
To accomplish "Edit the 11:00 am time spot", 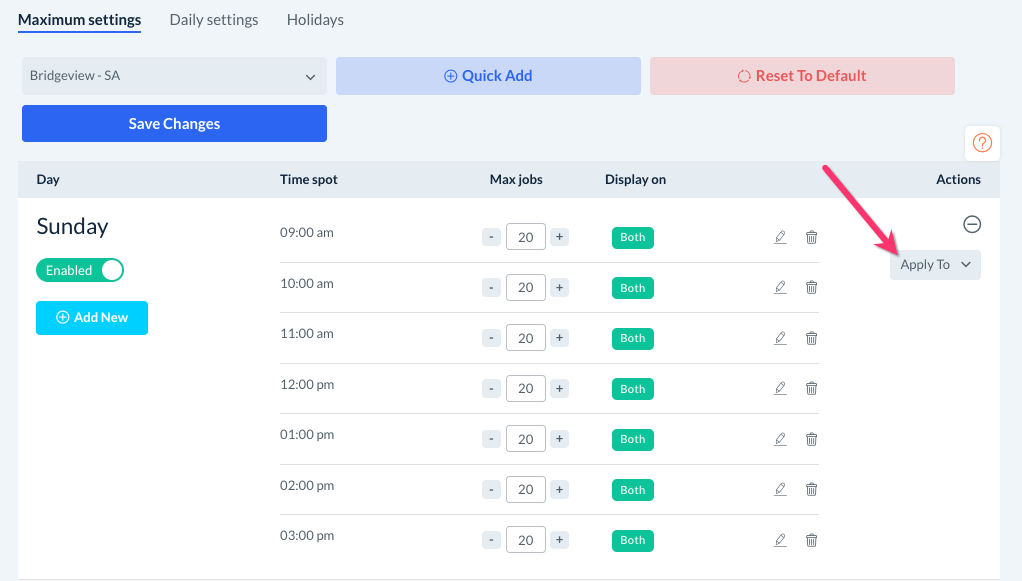I will click(780, 338).
